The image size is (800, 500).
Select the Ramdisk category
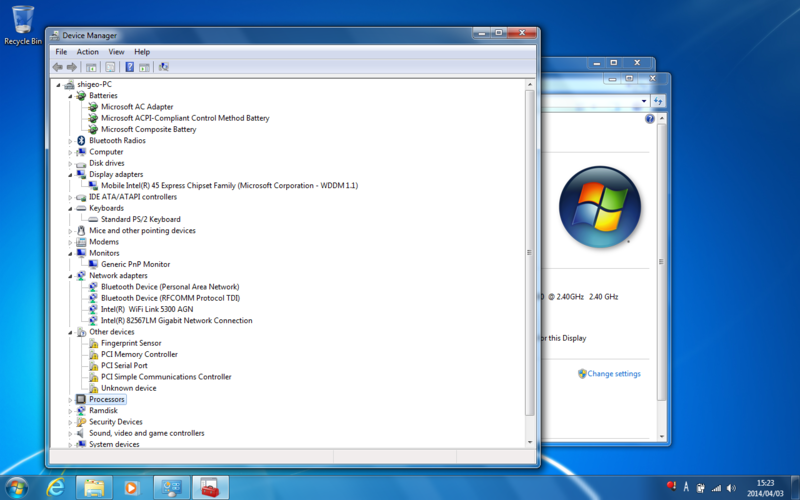click(103, 410)
